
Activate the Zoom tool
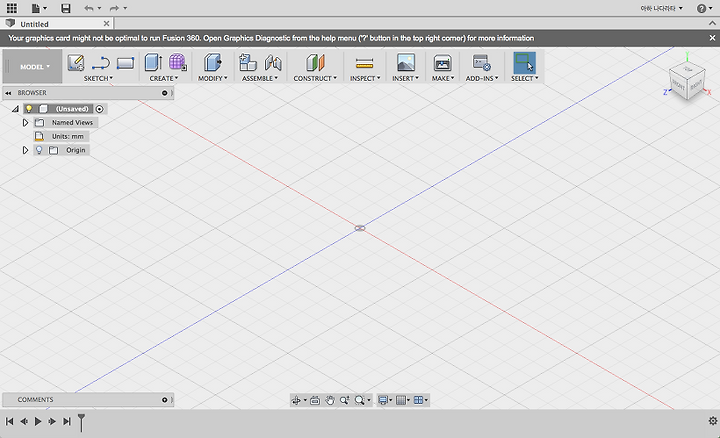coord(344,400)
